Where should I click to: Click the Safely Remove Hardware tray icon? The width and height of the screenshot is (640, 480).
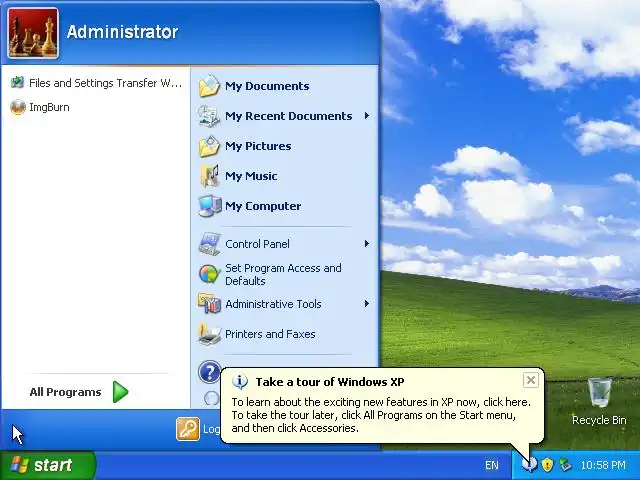point(565,464)
